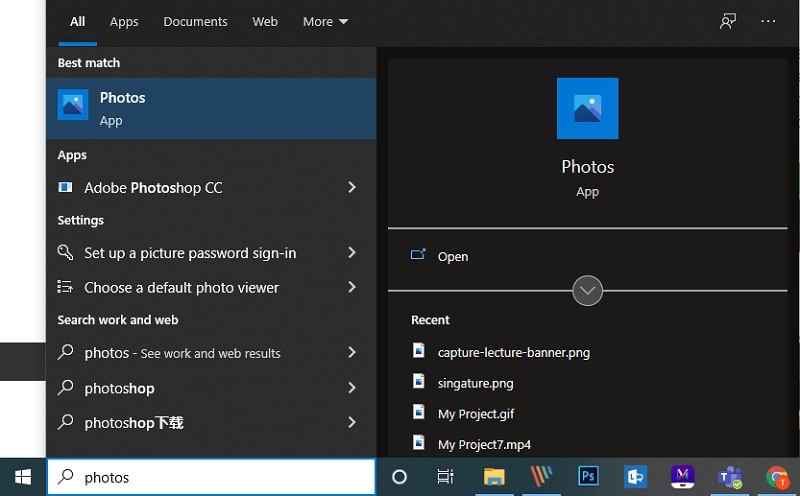Screen dimensions: 800x496
Task: Click the purple M app on taskbar
Action: [683, 477]
